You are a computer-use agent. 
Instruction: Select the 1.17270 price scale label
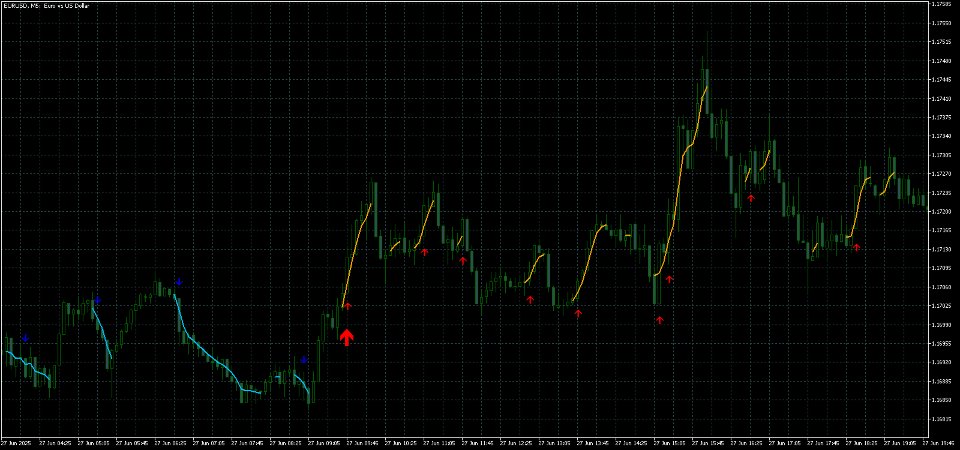(x=940, y=174)
